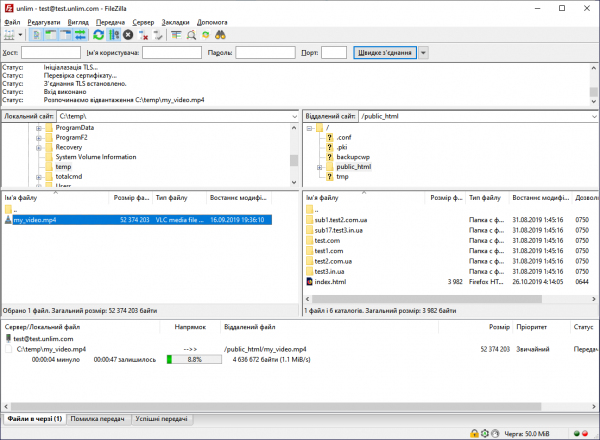Toggle message log display icon
The width and height of the screenshot is (600, 440).
(x=37, y=35)
